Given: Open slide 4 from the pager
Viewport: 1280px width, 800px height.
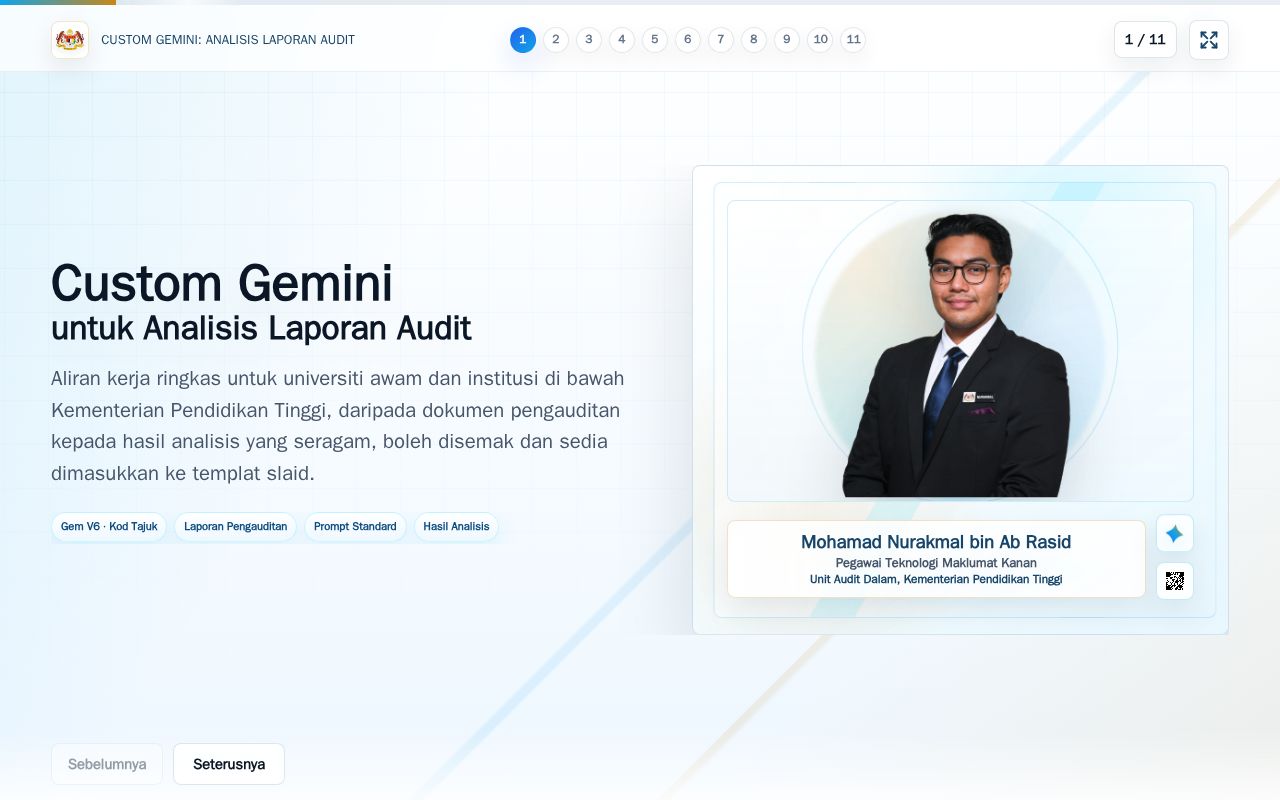Looking at the screenshot, I should [622, 40].
